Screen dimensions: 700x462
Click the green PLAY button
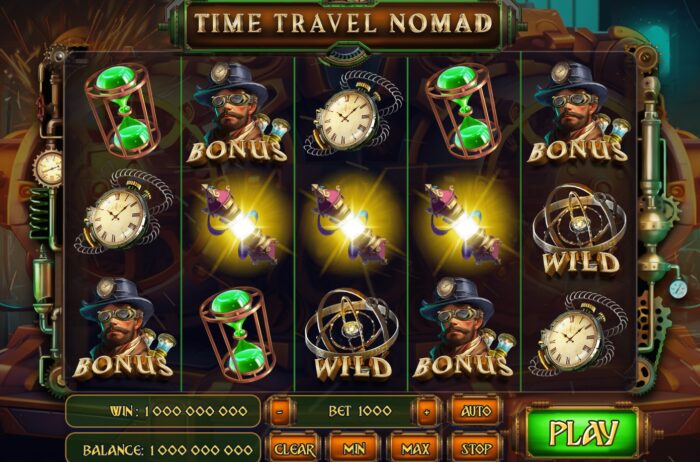[x=583, y=433]
